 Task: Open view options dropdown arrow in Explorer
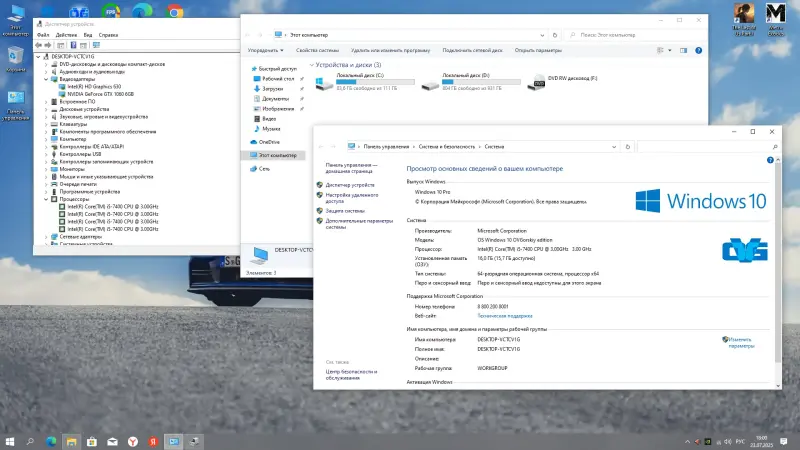pyautogui.click(x=670, y=51)
